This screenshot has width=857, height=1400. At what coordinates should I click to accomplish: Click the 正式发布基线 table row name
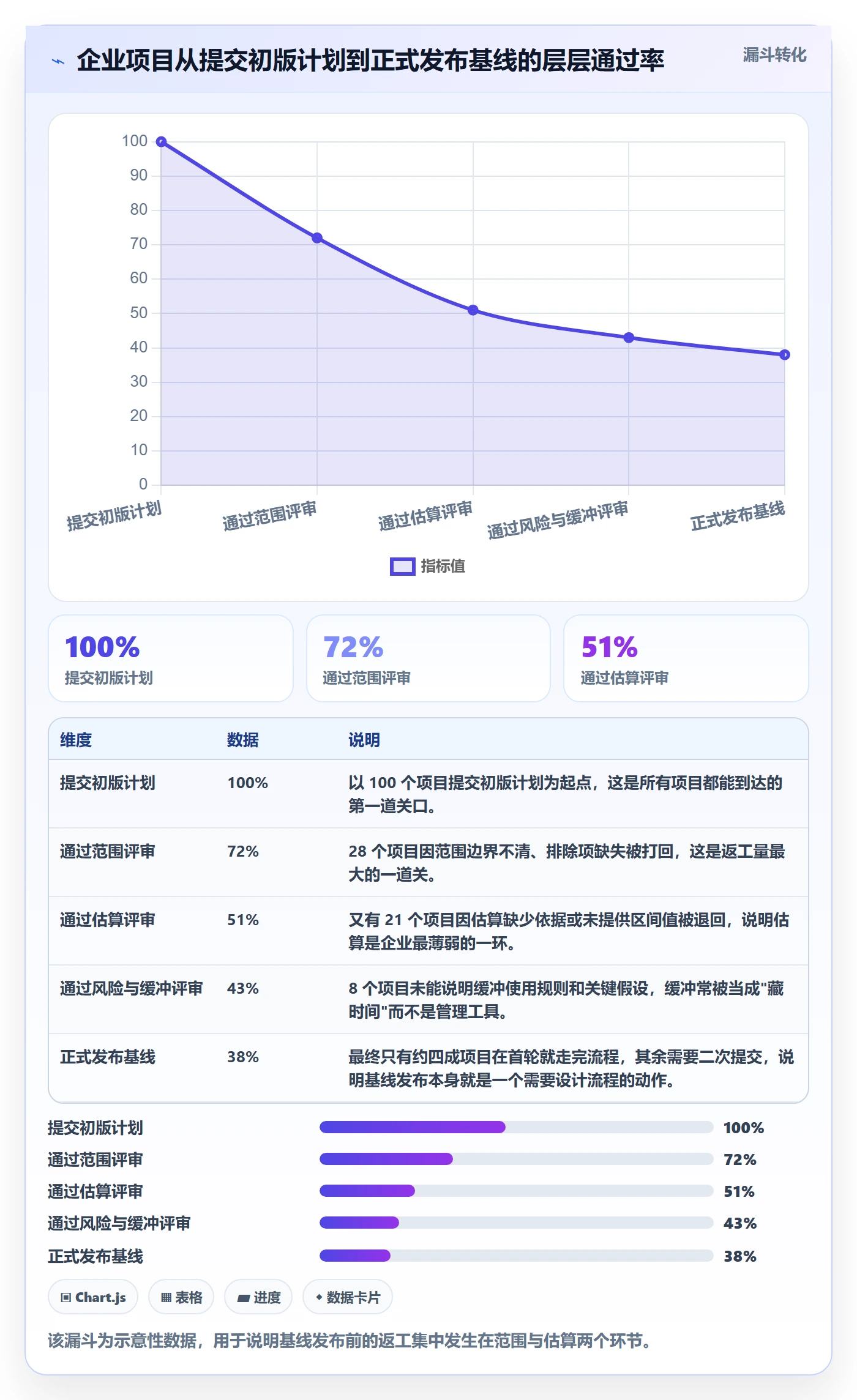pos(108,1057)
